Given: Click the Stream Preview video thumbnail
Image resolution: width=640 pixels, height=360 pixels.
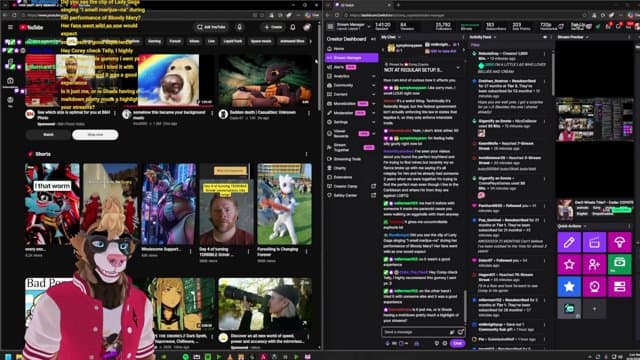Looking at the screenshot, I should click(595, 120).
